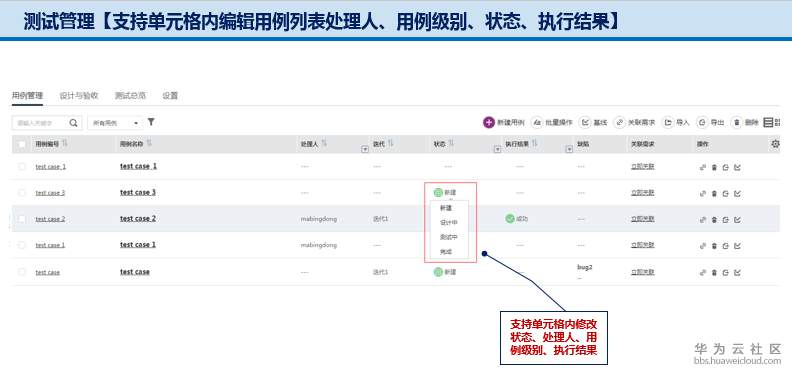Choose 测试中 in the status dropdown list
The width and height of the screenshot is (792, 375).
pos(448,237)
